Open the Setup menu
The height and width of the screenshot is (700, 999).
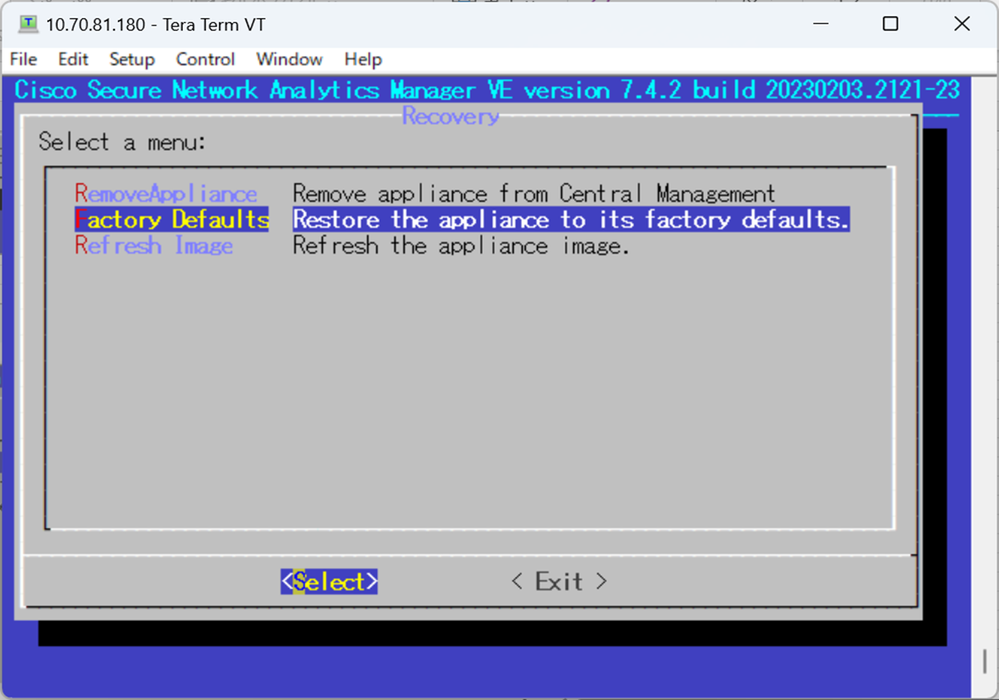[x=132, y=59]
